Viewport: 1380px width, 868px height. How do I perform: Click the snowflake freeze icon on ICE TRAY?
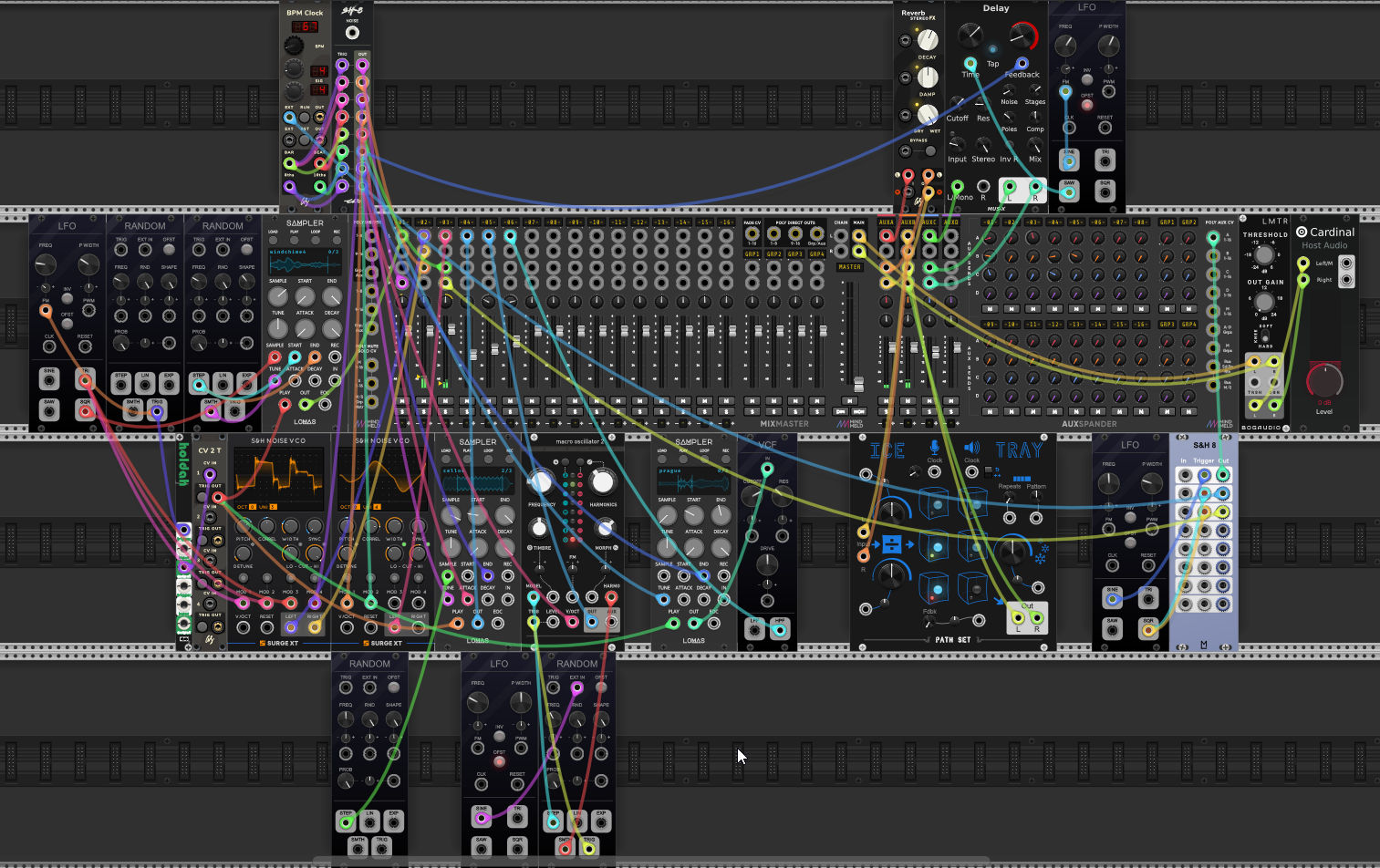(x=1039, y=553)
